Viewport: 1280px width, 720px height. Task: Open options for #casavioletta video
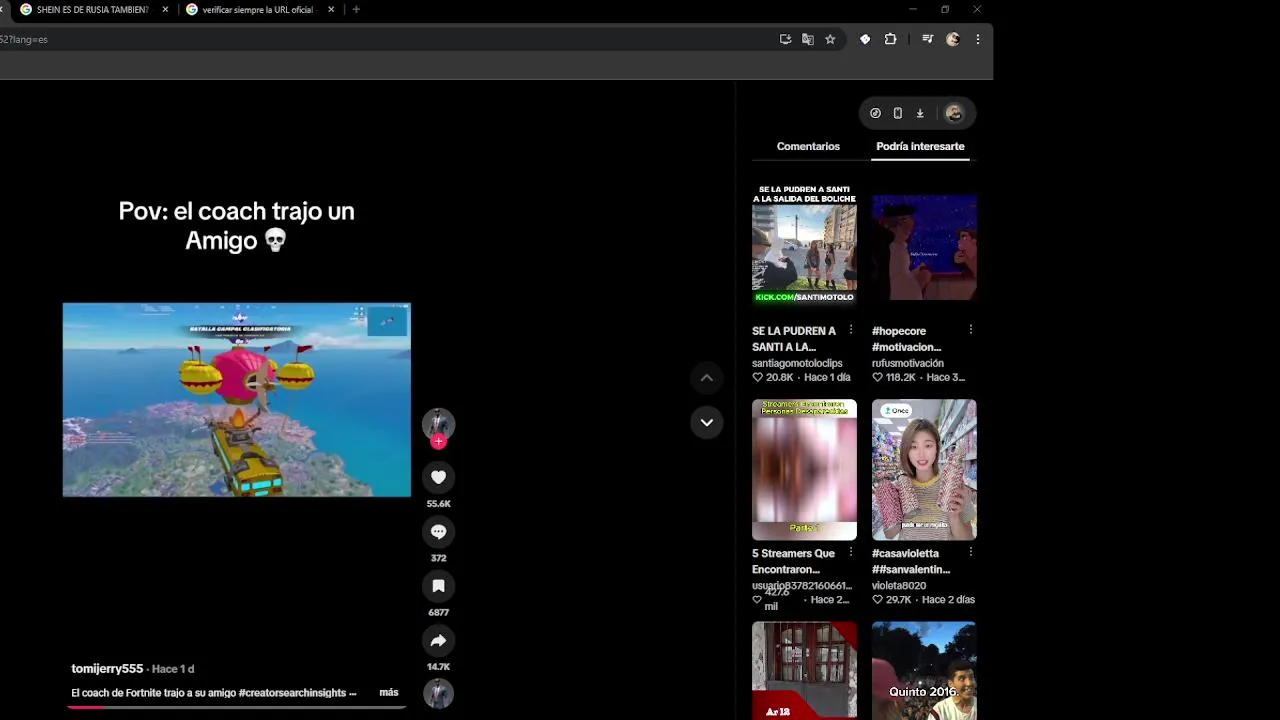pyautogui.click(x=970, y=552)
